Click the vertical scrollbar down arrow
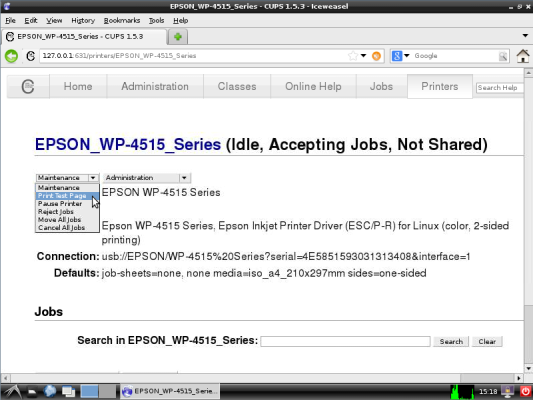This screenshot has height=400, width=533. pos(528,369)
